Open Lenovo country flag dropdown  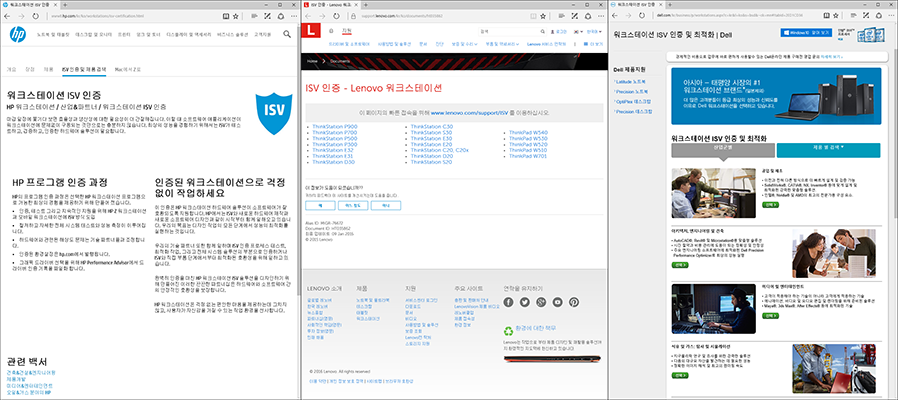578,32
